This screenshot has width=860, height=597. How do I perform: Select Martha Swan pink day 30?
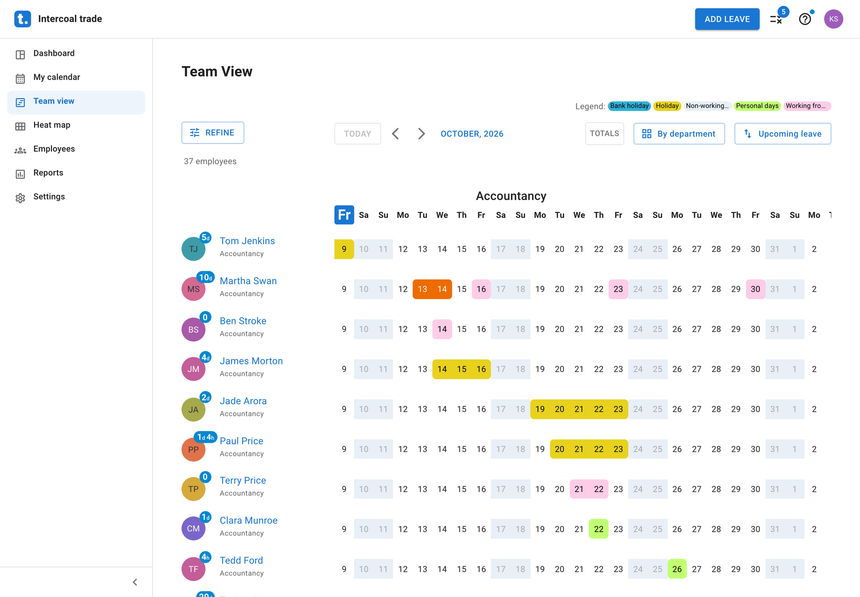tap(756, 289)
